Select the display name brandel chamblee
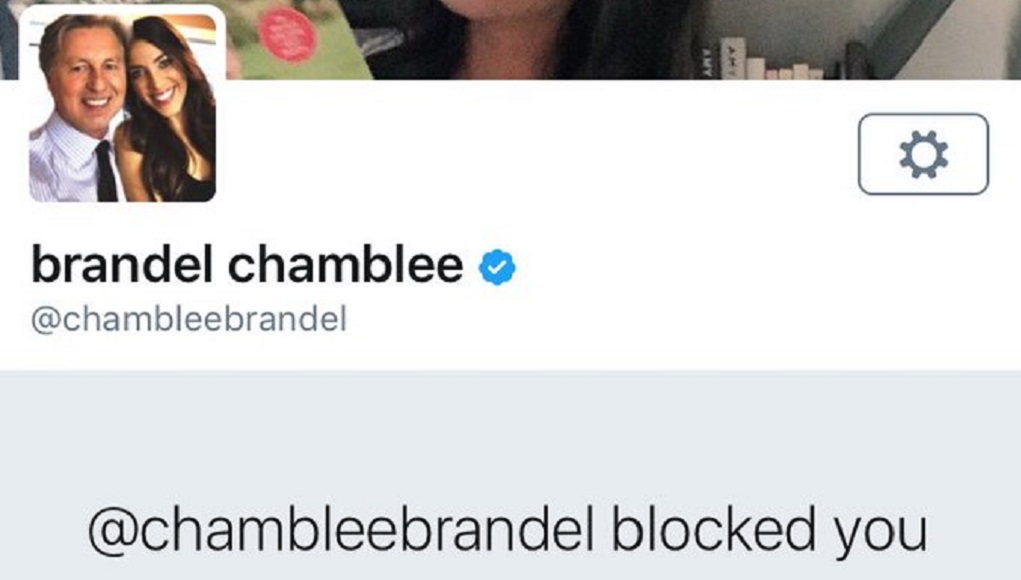Viewport: 1021px width, 580px height. tap(247, 265)
